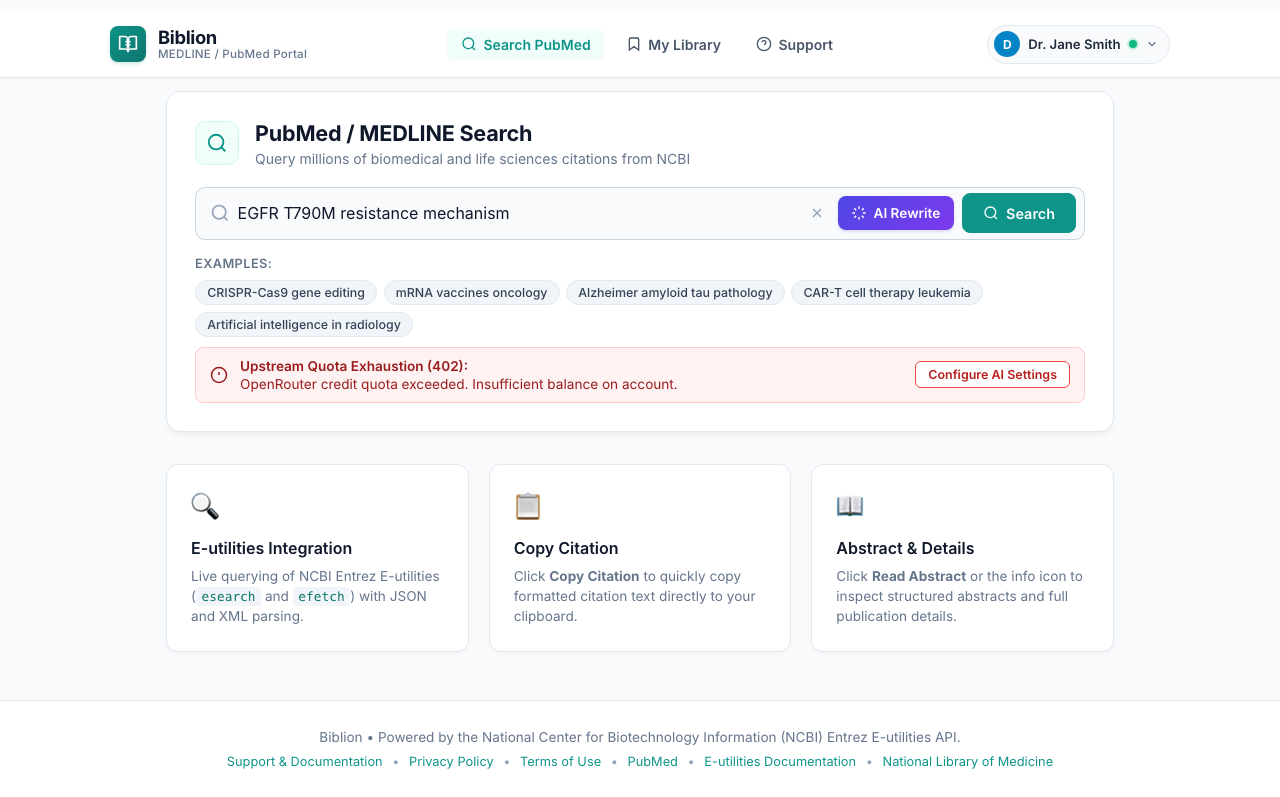
Task: Visit the National Library of Medicine link
Action: pos(967,761)
